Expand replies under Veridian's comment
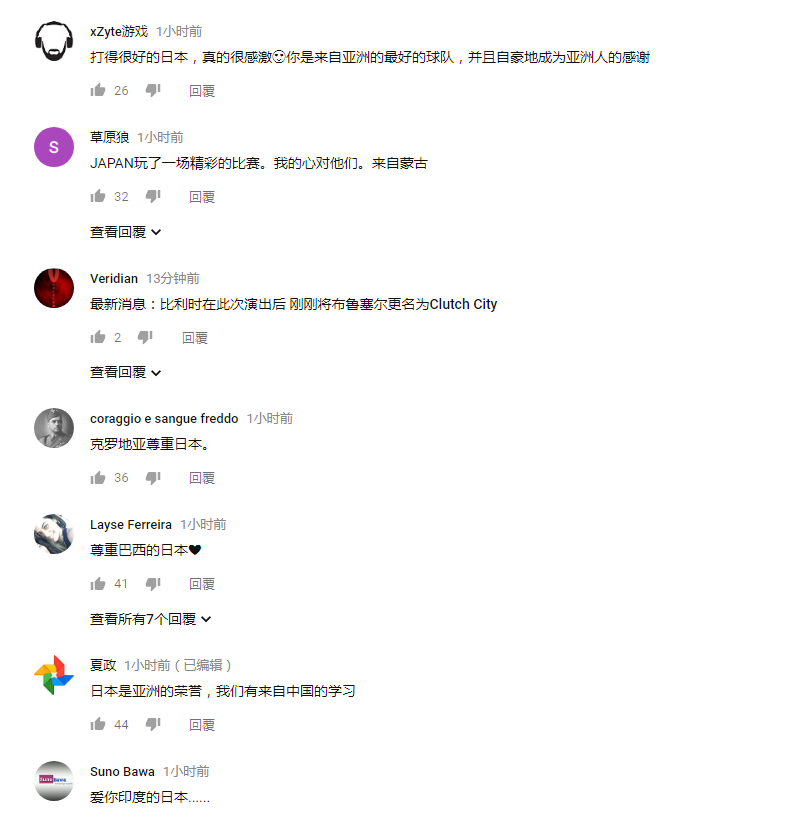The width and height of the screenshot is (804, 822). point(125,372)
